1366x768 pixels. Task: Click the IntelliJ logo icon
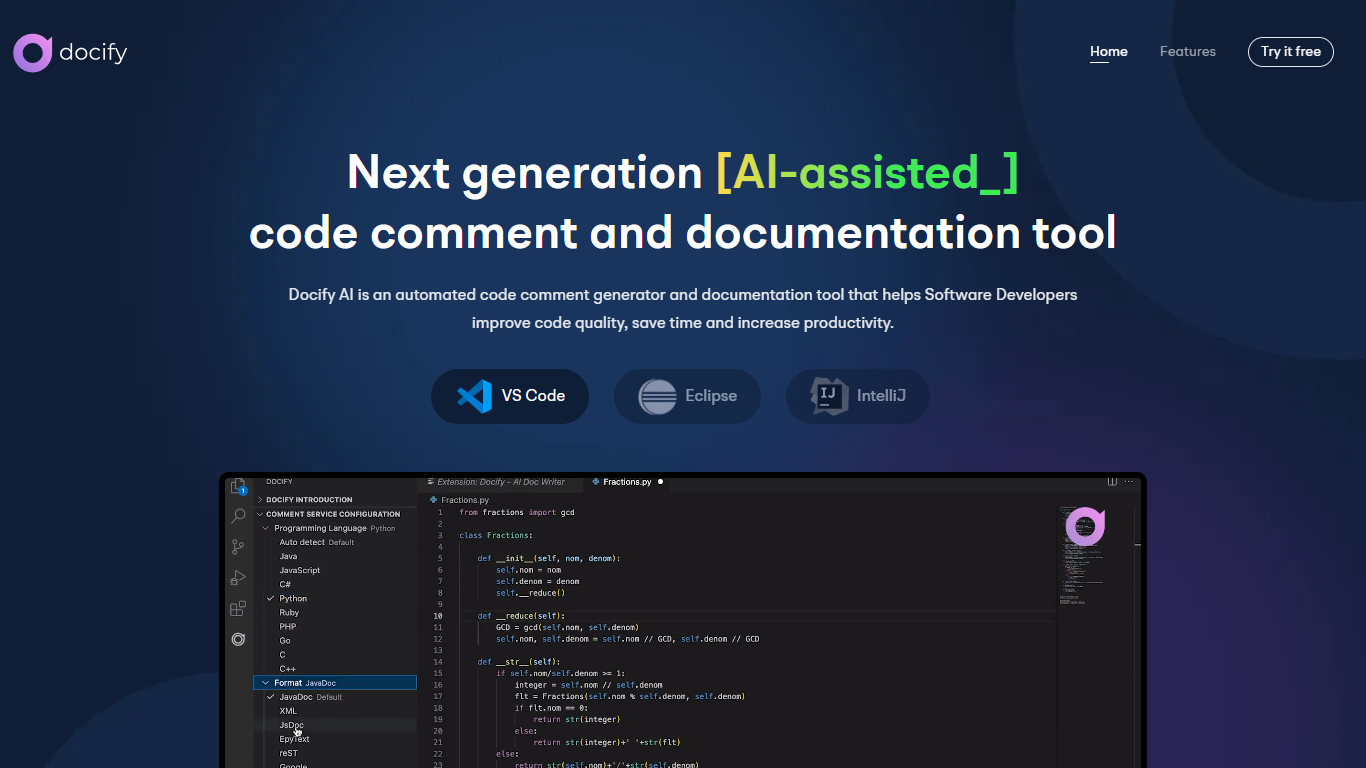pyautogui.click(x=829, y=396)
